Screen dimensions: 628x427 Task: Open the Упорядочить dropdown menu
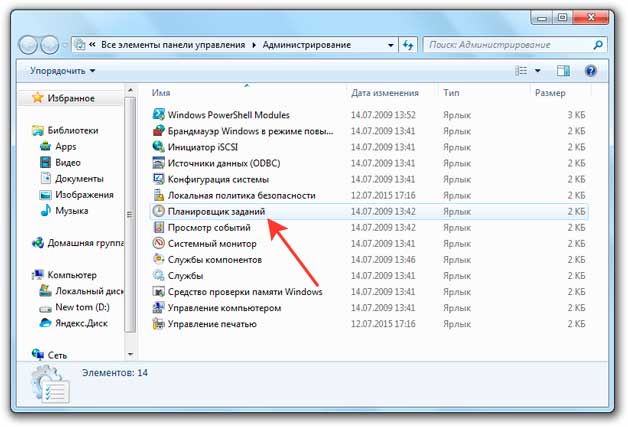[x=63, y=71]
